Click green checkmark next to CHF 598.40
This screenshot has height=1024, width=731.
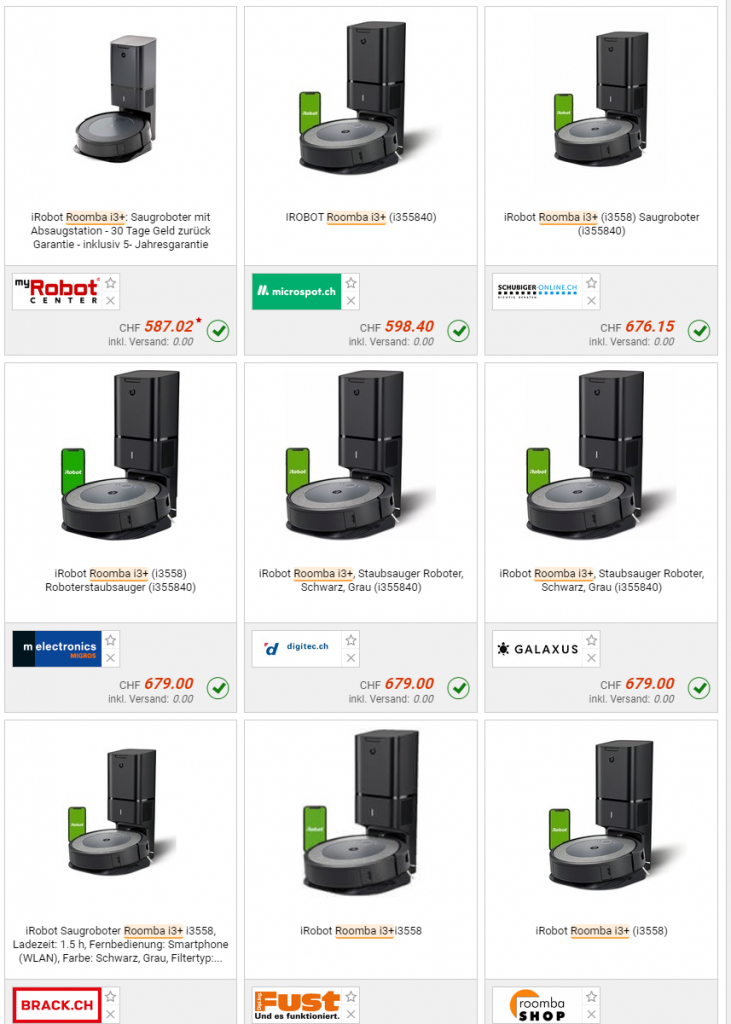[x=459, y=331]
